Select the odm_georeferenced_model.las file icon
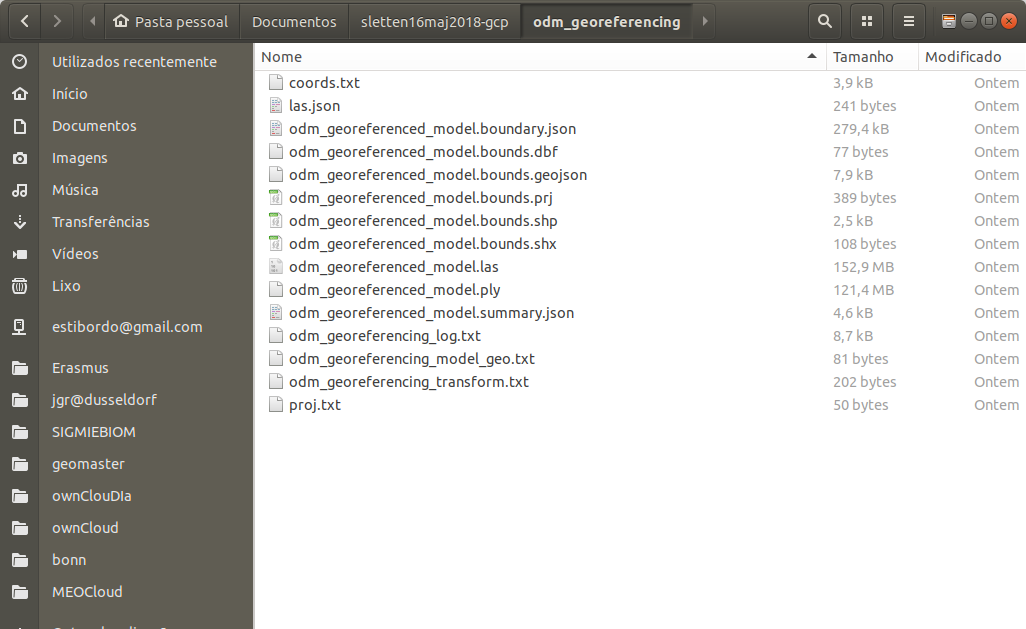 pos(276,267)
